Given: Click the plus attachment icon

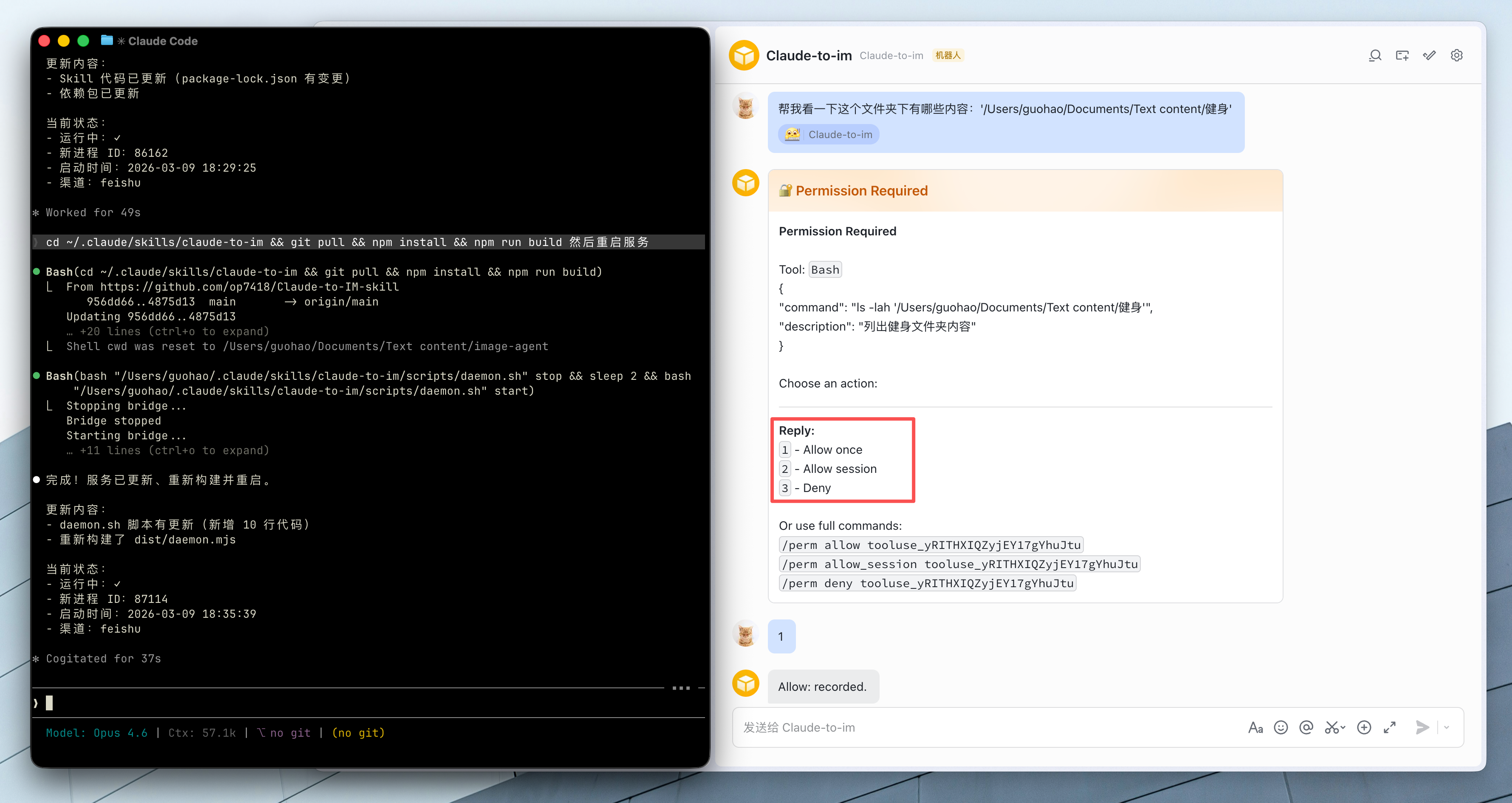Looking at the screenshot, I should 1364,728.
